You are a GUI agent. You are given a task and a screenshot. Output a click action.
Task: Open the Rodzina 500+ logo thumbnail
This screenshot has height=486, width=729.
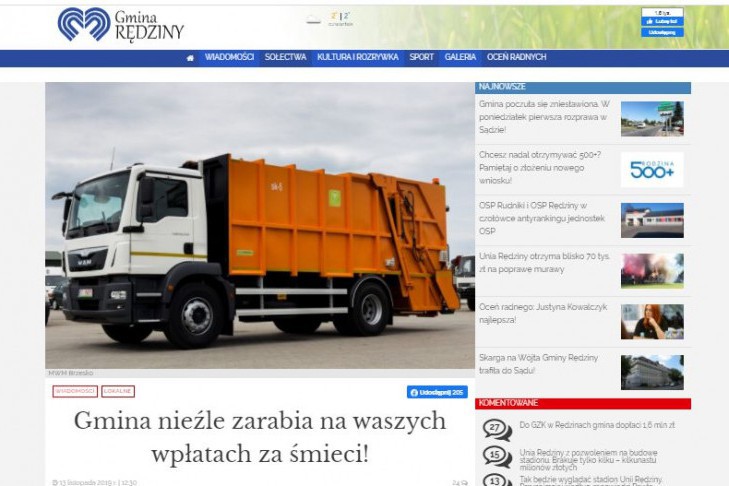point(652,169)
